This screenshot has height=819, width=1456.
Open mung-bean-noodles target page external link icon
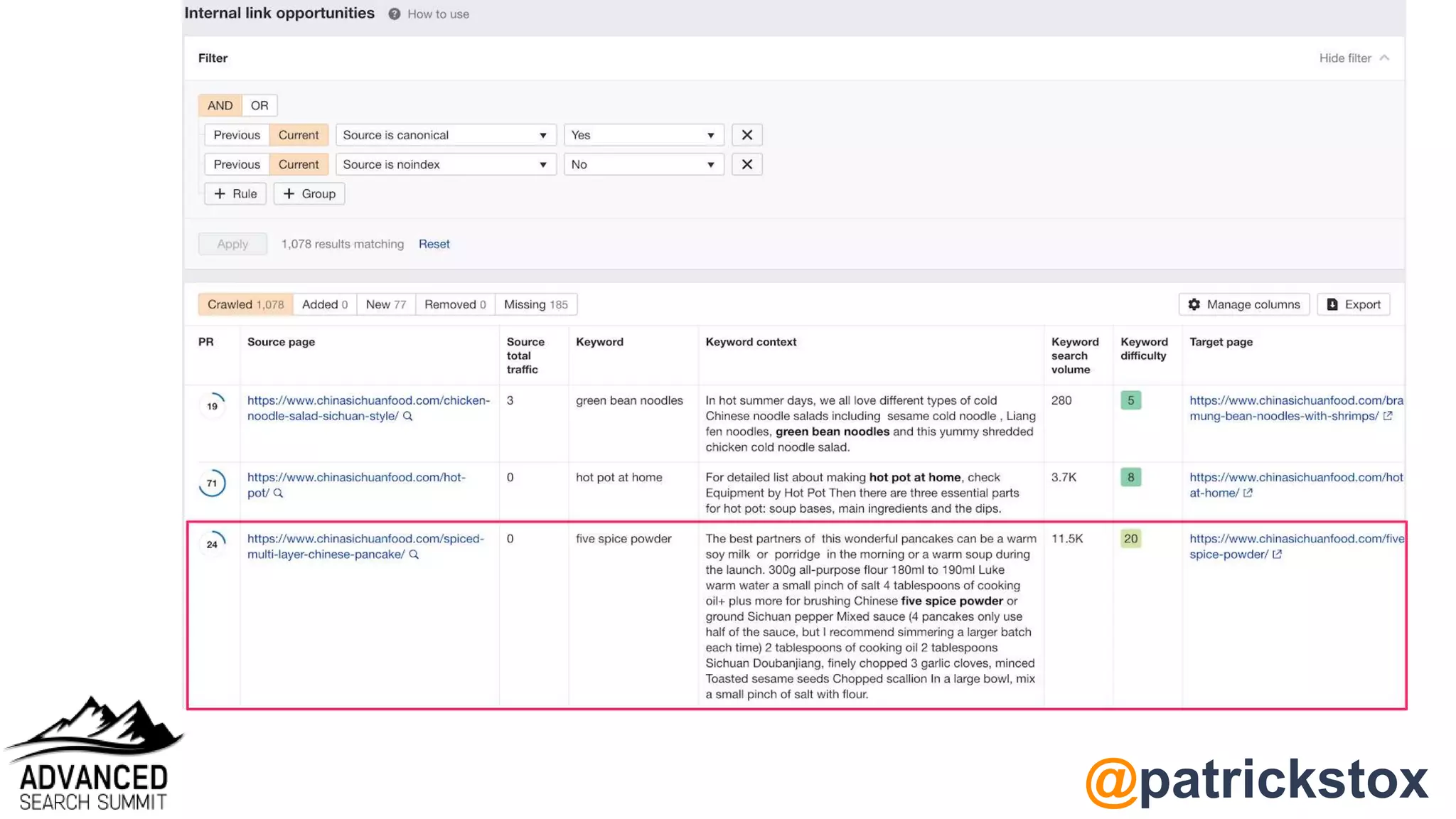(1388, 417)
